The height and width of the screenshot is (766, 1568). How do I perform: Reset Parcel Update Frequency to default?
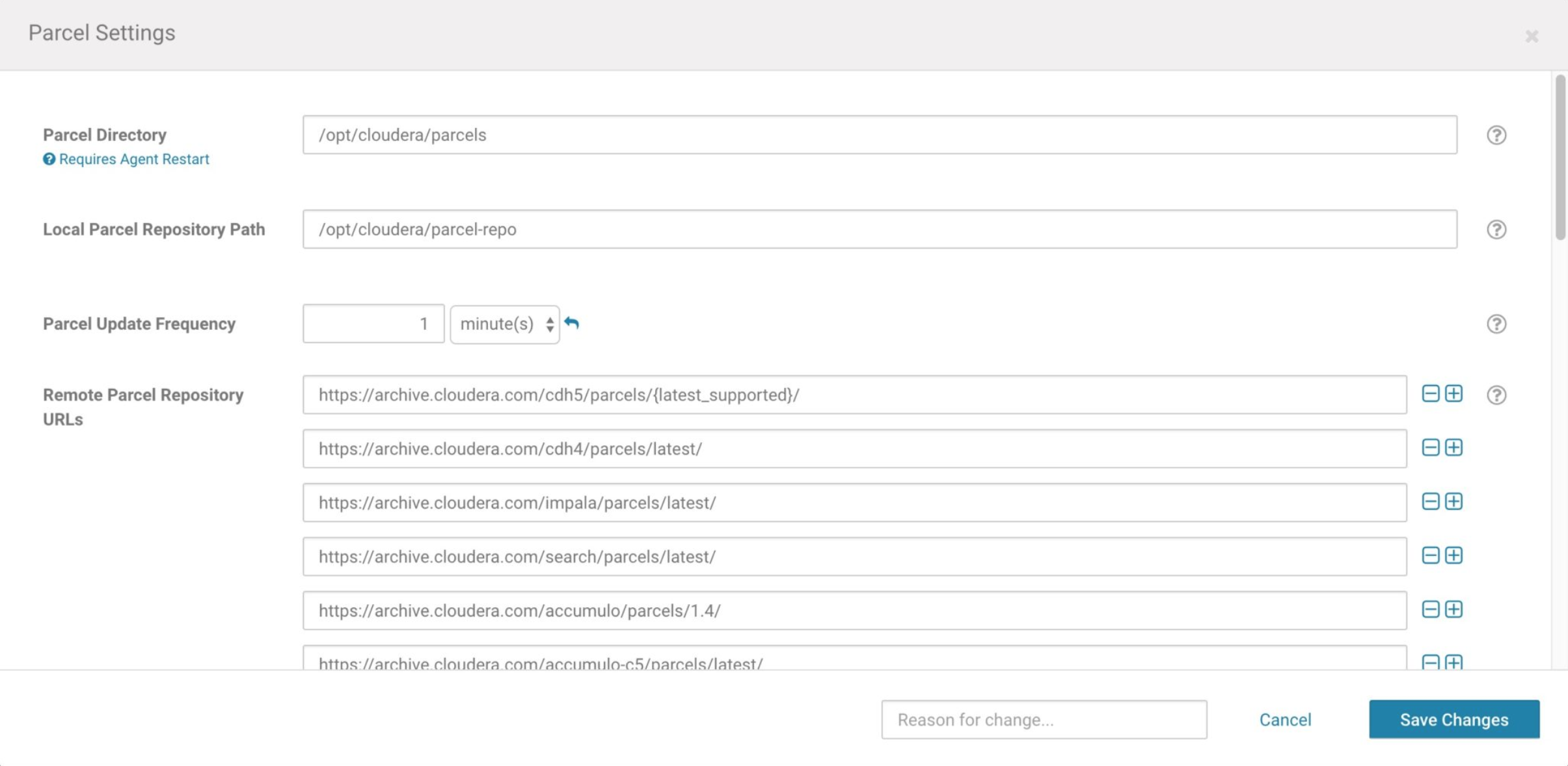pyautogui.click(x=572, y=323)
